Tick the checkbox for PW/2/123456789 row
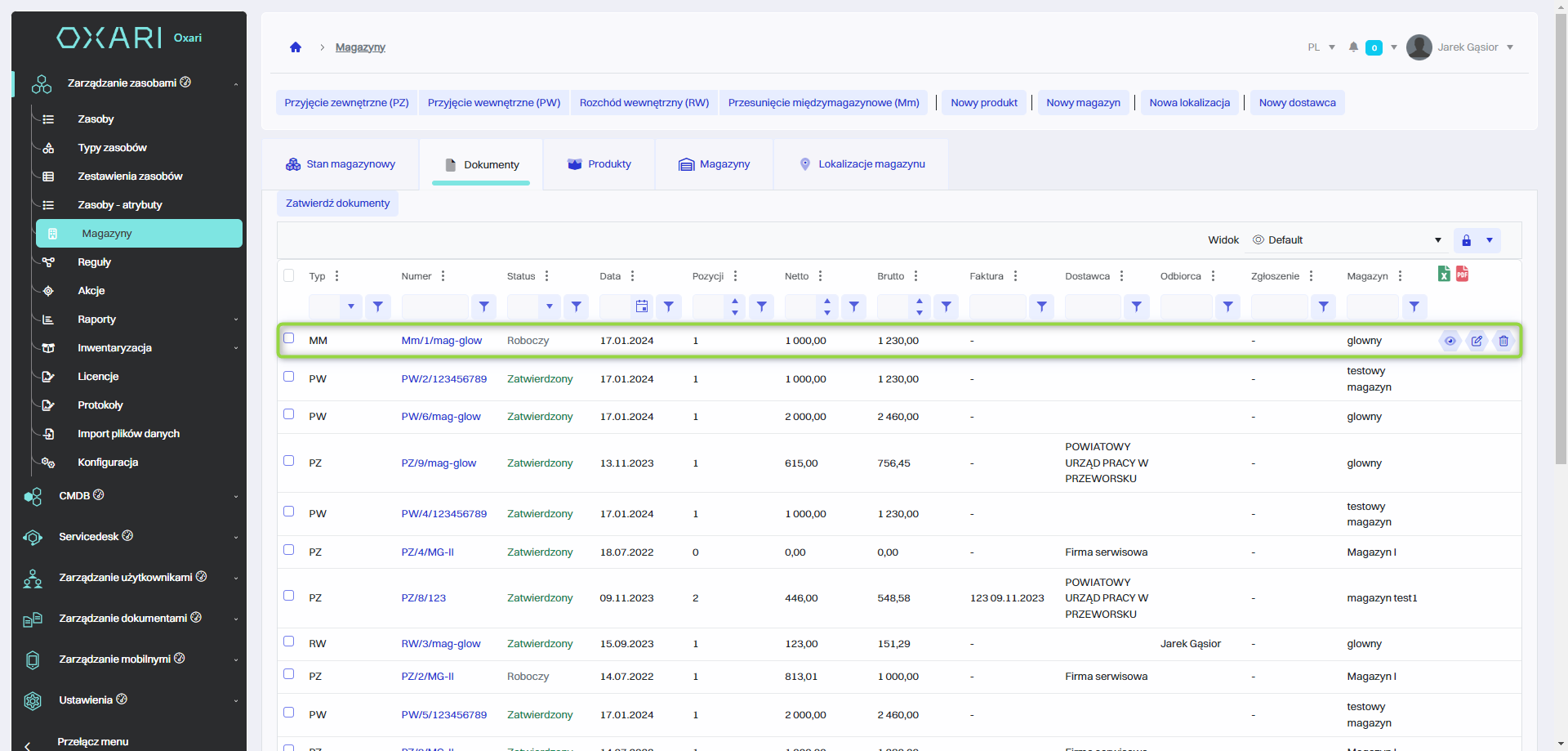Screen dimensions: 1568x751 [289, 377]
